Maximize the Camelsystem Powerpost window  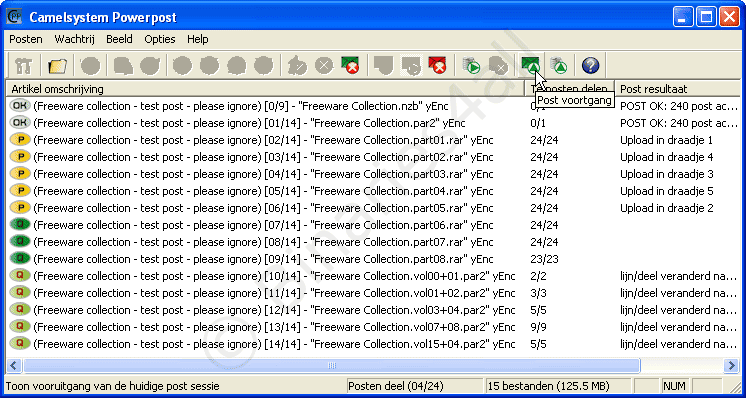coord(706,18)
